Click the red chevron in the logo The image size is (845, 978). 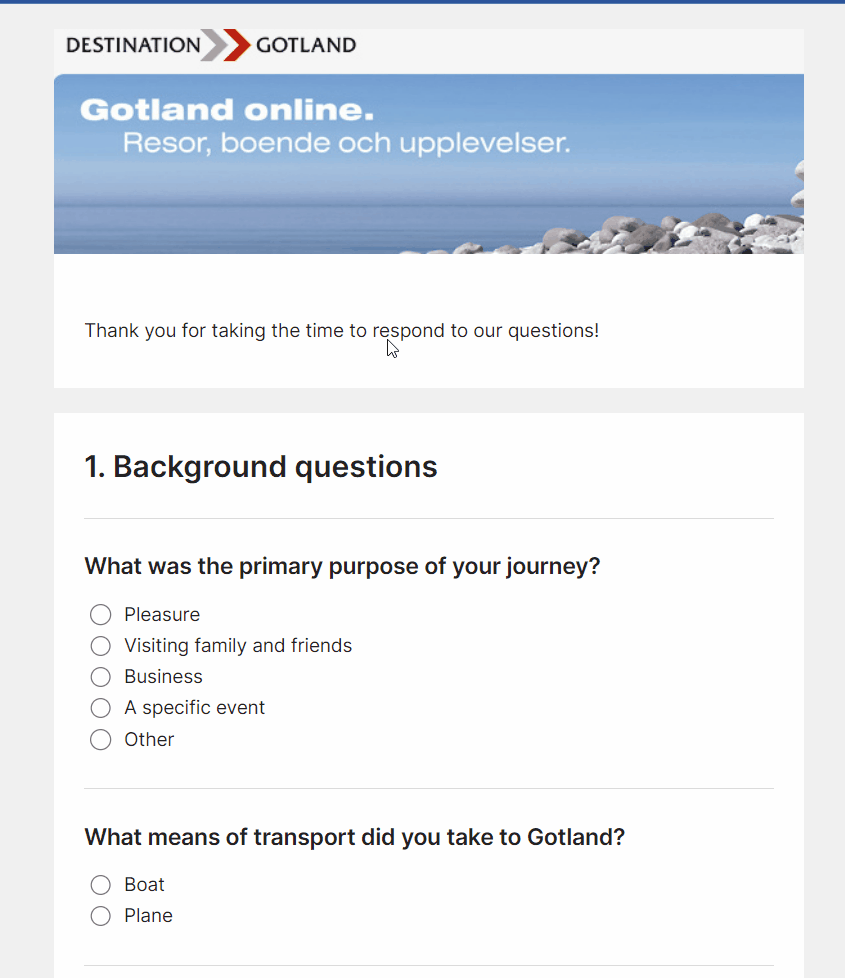[x=238, y=45]
